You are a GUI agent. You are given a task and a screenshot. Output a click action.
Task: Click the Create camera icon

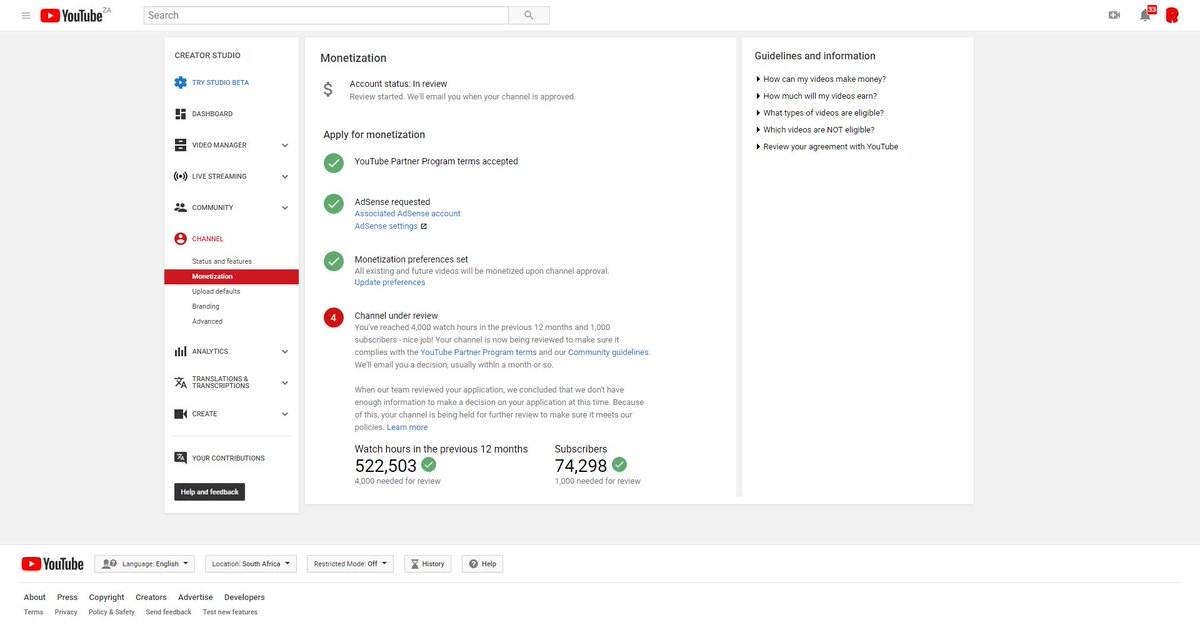(x=180, y=414)
